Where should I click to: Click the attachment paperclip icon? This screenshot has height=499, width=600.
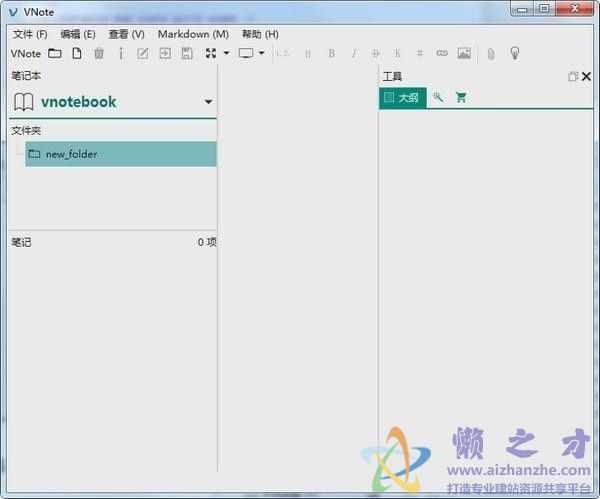click(491, 54)
